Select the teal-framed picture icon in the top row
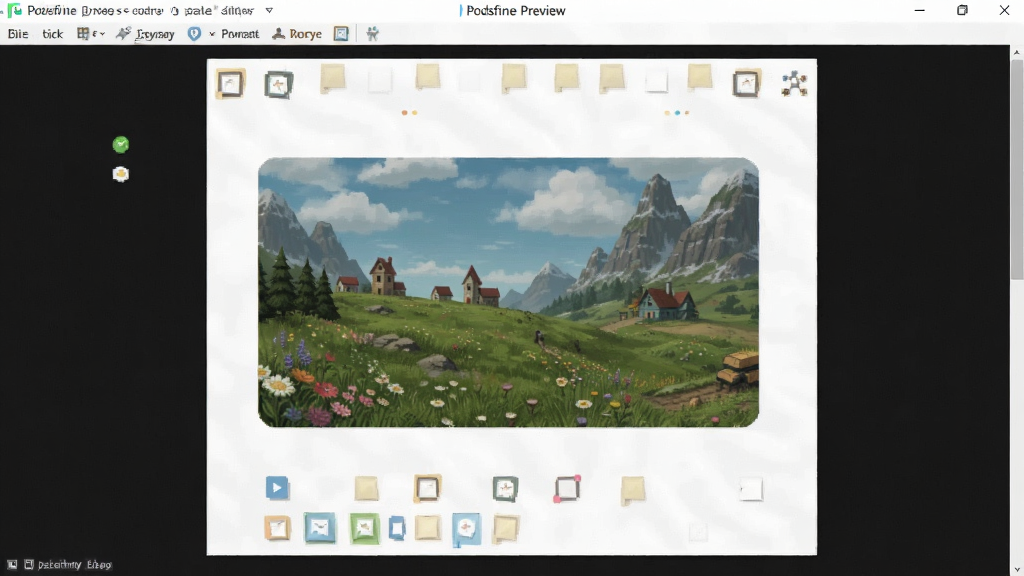Screen dimensions: 1024x576 coord(279,85)
